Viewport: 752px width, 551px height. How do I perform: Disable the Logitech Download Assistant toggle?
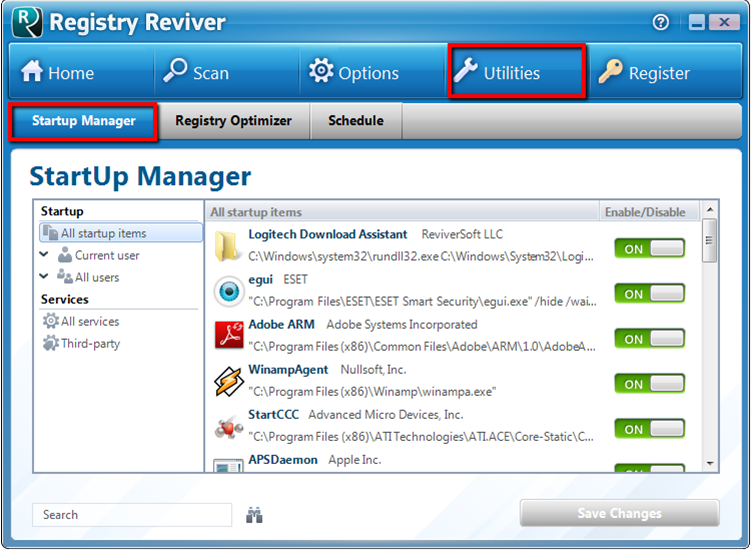tap(649, 249)
